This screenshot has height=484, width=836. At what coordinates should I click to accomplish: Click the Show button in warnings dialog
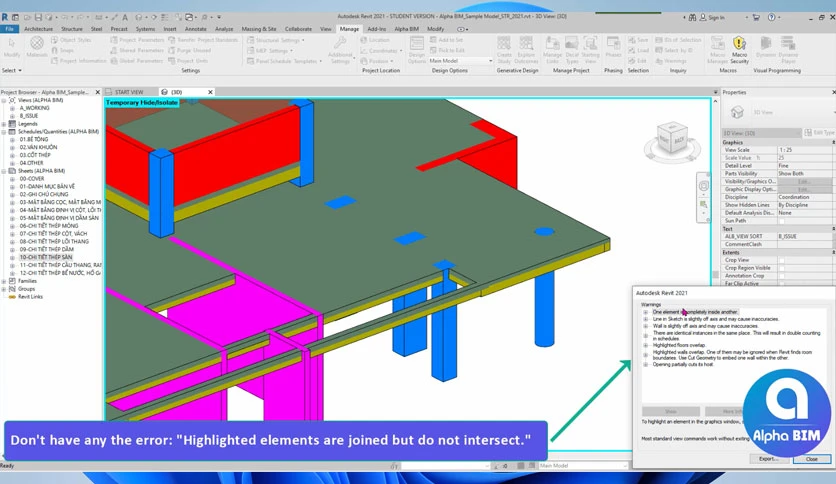(671, 412)
